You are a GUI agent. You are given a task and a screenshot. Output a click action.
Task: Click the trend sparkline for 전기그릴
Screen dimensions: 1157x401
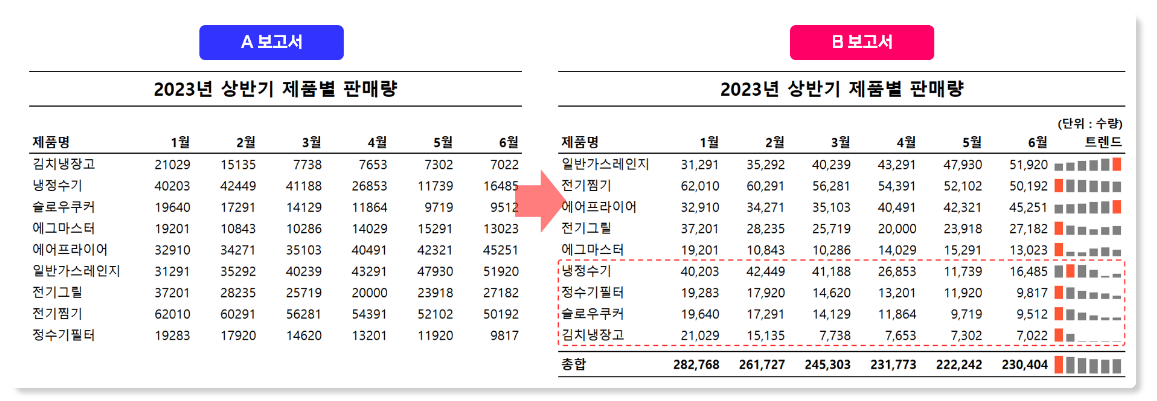1088,228
